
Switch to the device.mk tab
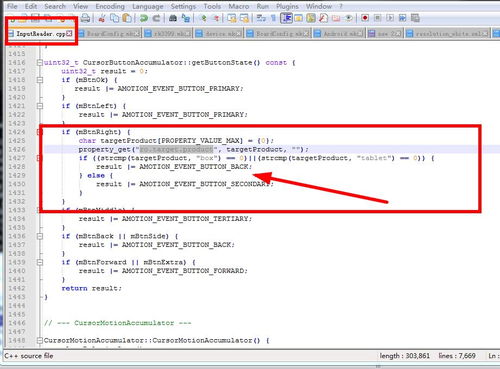[x=219, y=33]
